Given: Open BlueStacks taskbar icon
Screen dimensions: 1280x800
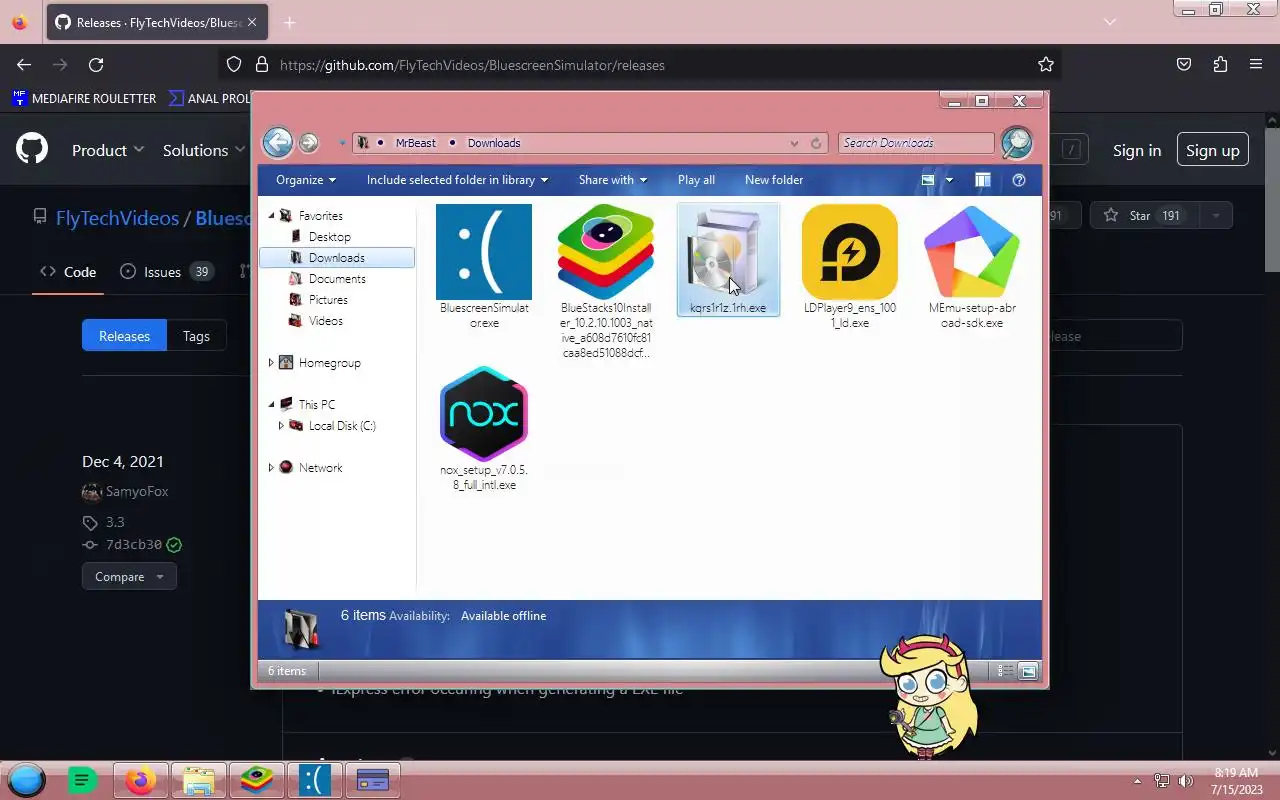Looking at the screenshot, I should click(257, 780).
